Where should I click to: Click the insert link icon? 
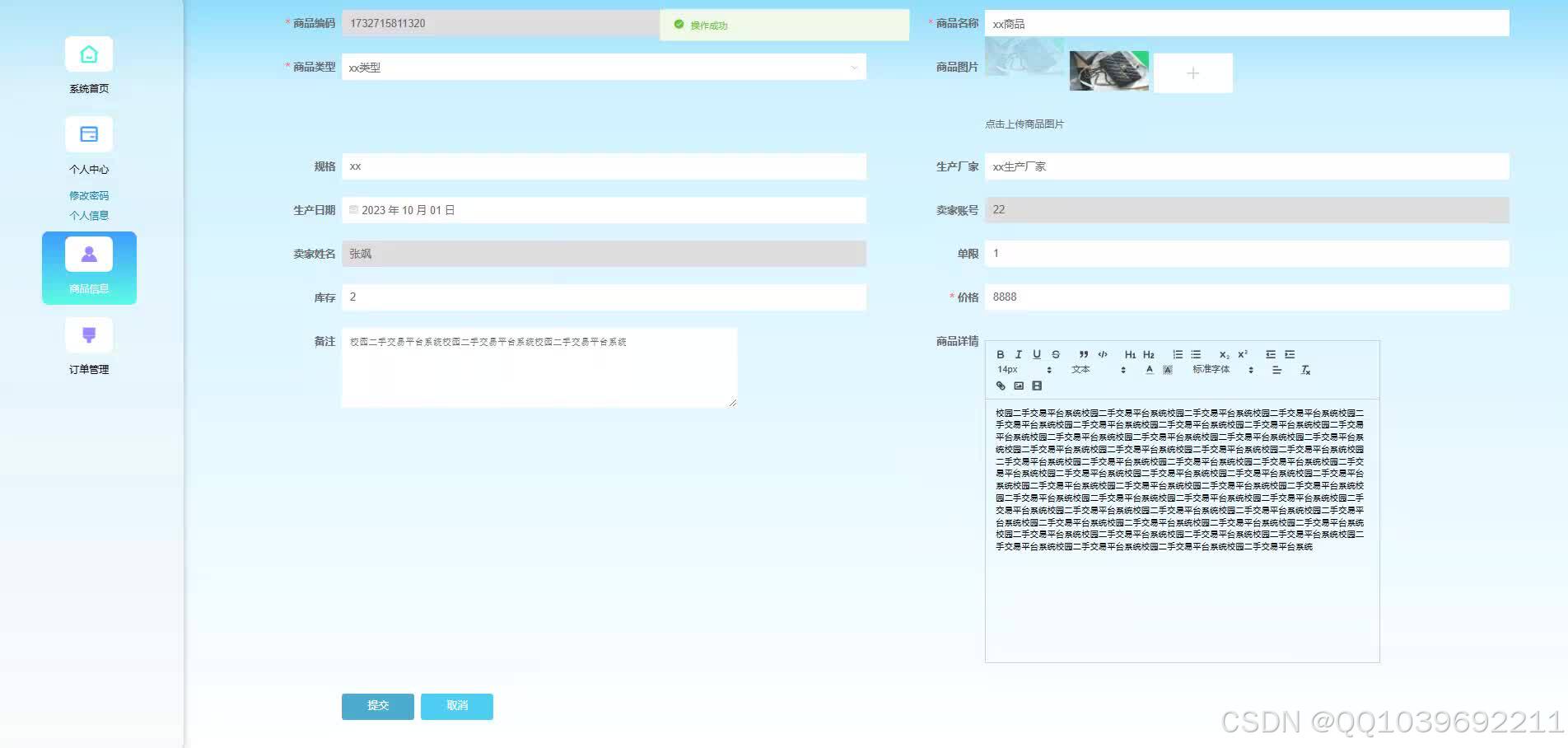point(1001,386)
